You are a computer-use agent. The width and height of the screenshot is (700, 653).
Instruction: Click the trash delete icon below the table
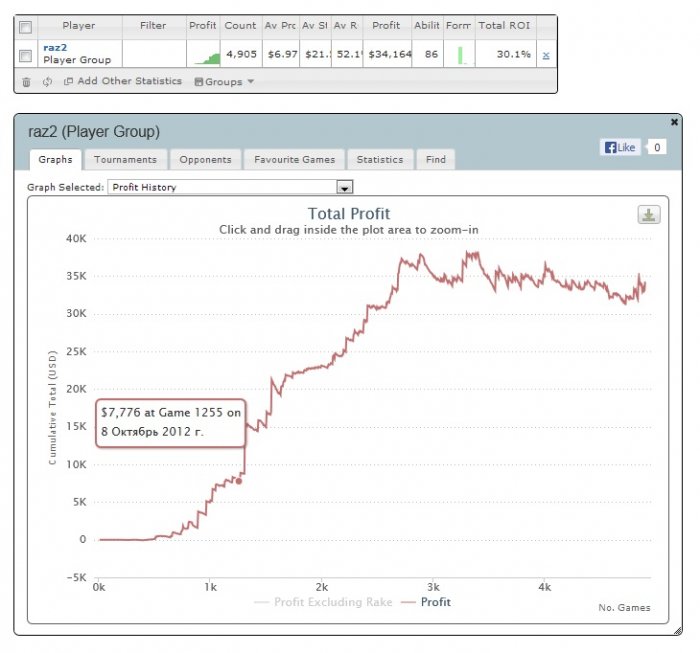pyautogui.click(x=26, y=82)
